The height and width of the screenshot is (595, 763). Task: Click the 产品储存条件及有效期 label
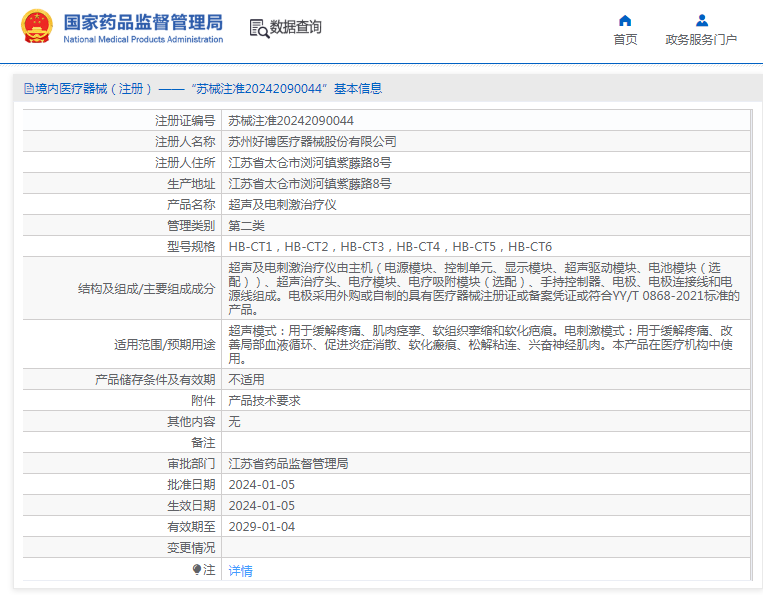(155, 379)
